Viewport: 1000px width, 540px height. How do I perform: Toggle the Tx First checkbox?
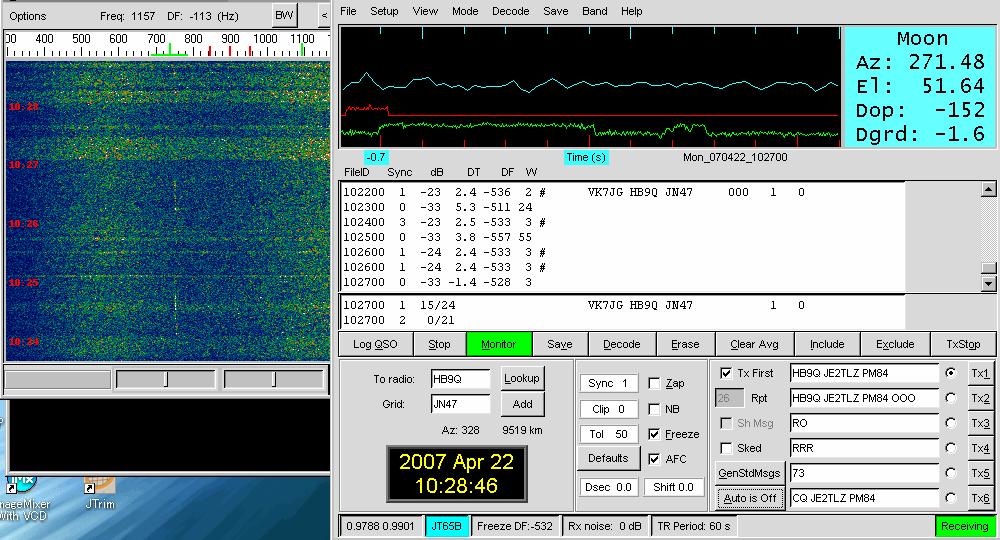tap(726, 373)
